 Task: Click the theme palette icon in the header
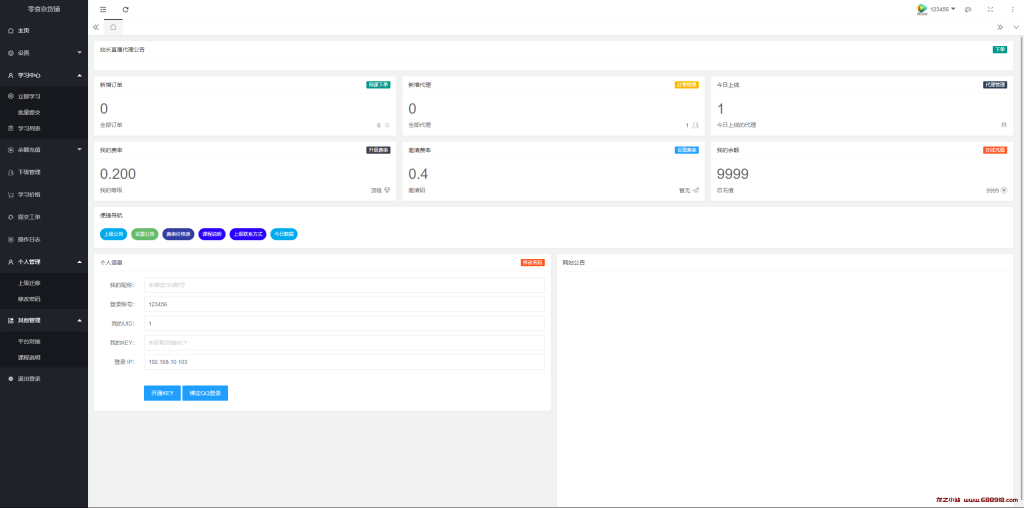point(968,9)
